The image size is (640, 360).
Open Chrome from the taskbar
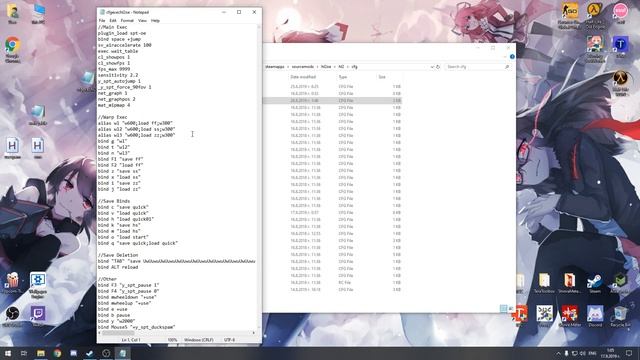[x=57, y=353]
